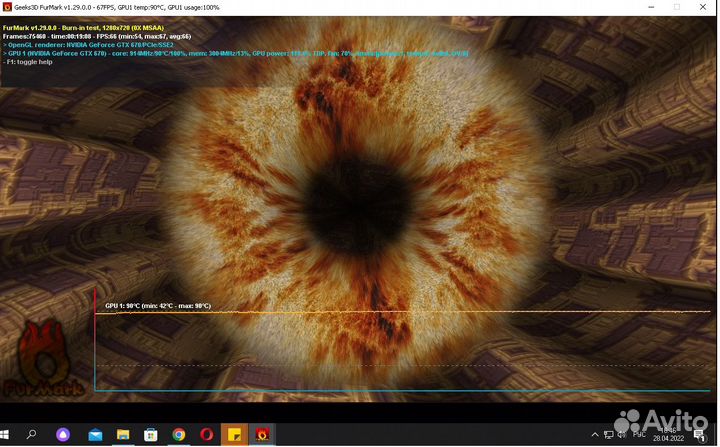Click 'FurMark v1.29.0.0 - Burn-in test' line

[83, 28]
